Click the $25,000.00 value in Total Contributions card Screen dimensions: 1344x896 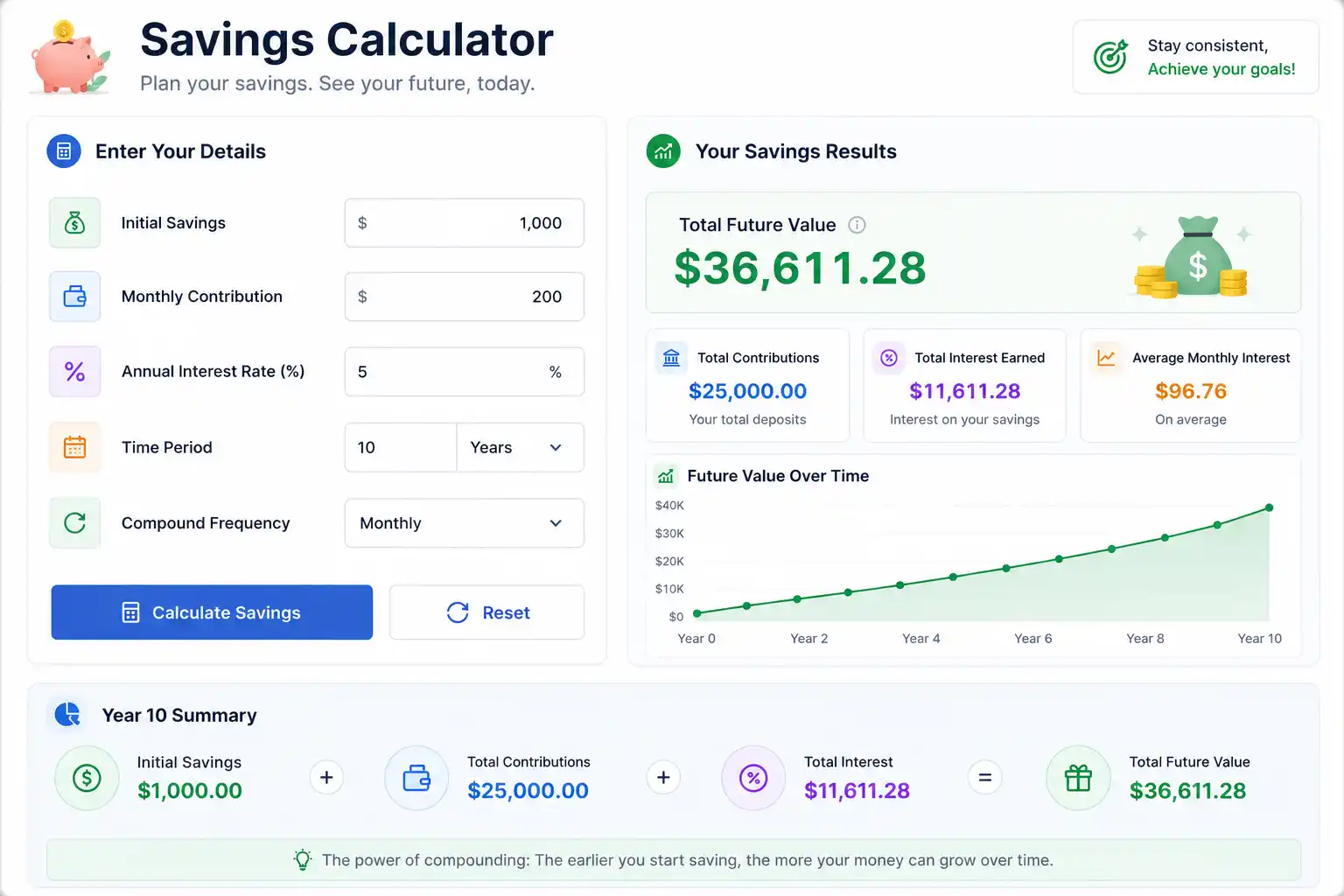pyautogui.click(x=747, y=391)
